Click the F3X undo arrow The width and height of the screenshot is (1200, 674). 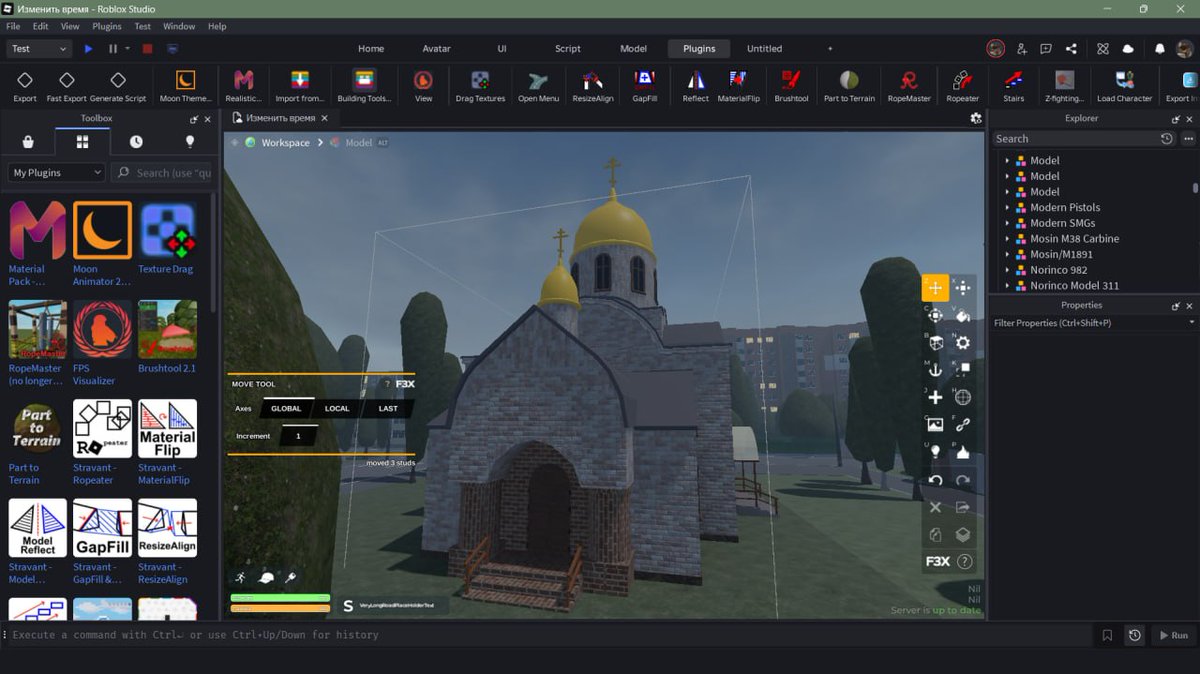pos(935,480)
